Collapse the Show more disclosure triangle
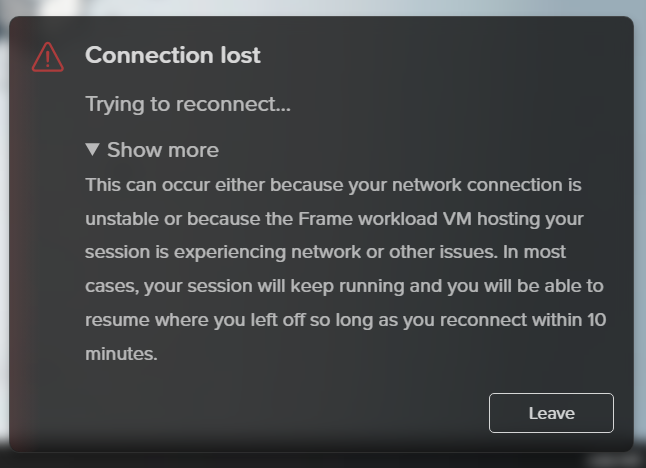 coord(93,150)
